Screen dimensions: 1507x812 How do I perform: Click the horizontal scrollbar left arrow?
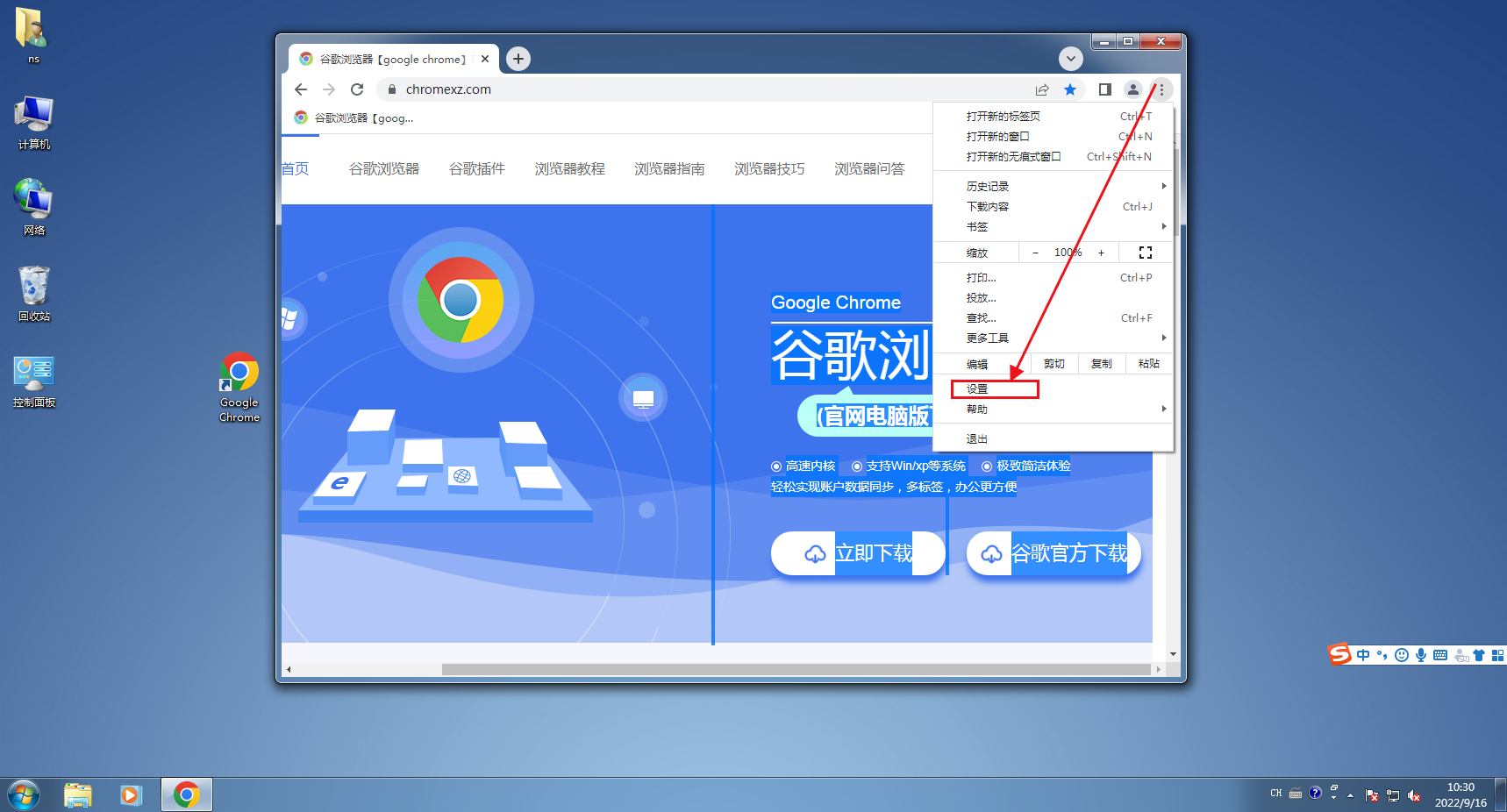[x=289, y=669]
